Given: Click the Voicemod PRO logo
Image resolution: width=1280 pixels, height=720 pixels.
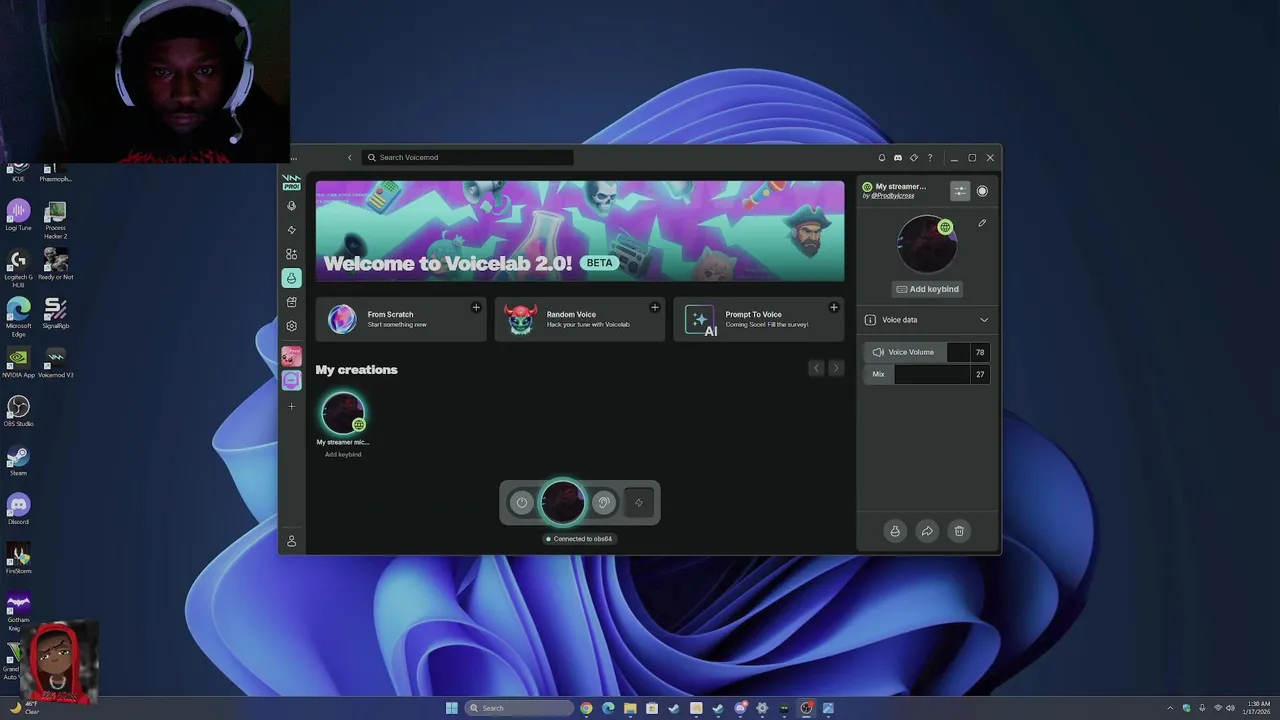Looking at the screenshot, I should click(291, 182).
